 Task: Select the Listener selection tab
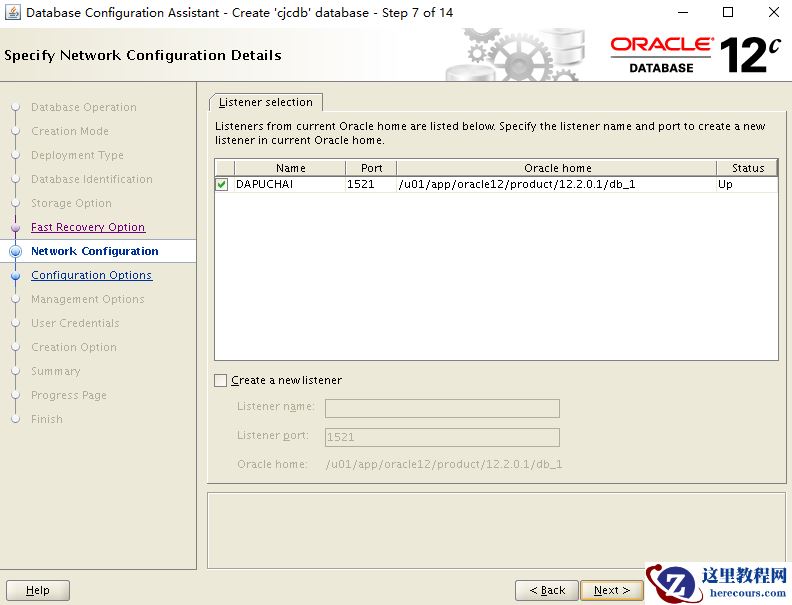tap(266, 102)
